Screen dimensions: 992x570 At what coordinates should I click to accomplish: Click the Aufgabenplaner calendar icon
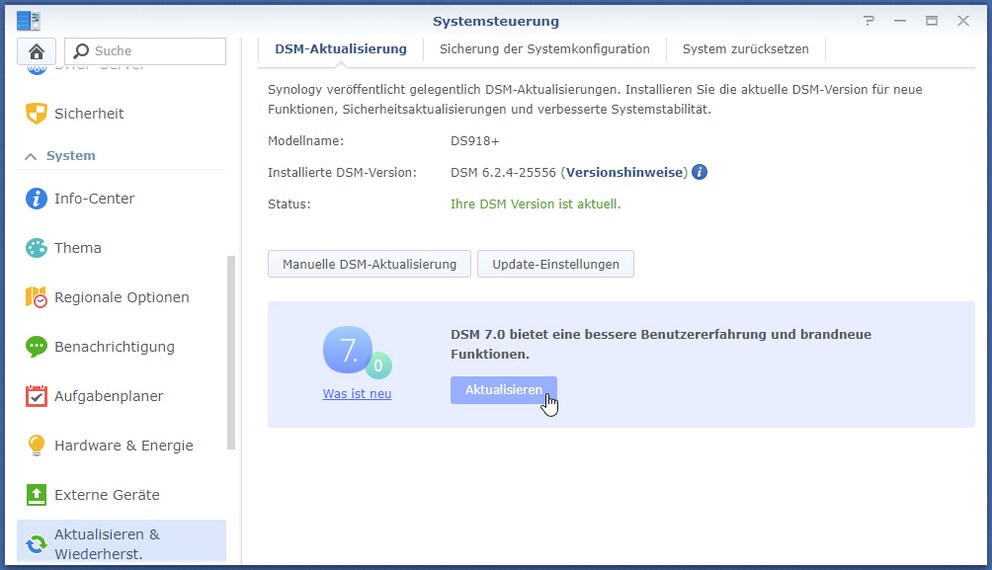(36, 396)
